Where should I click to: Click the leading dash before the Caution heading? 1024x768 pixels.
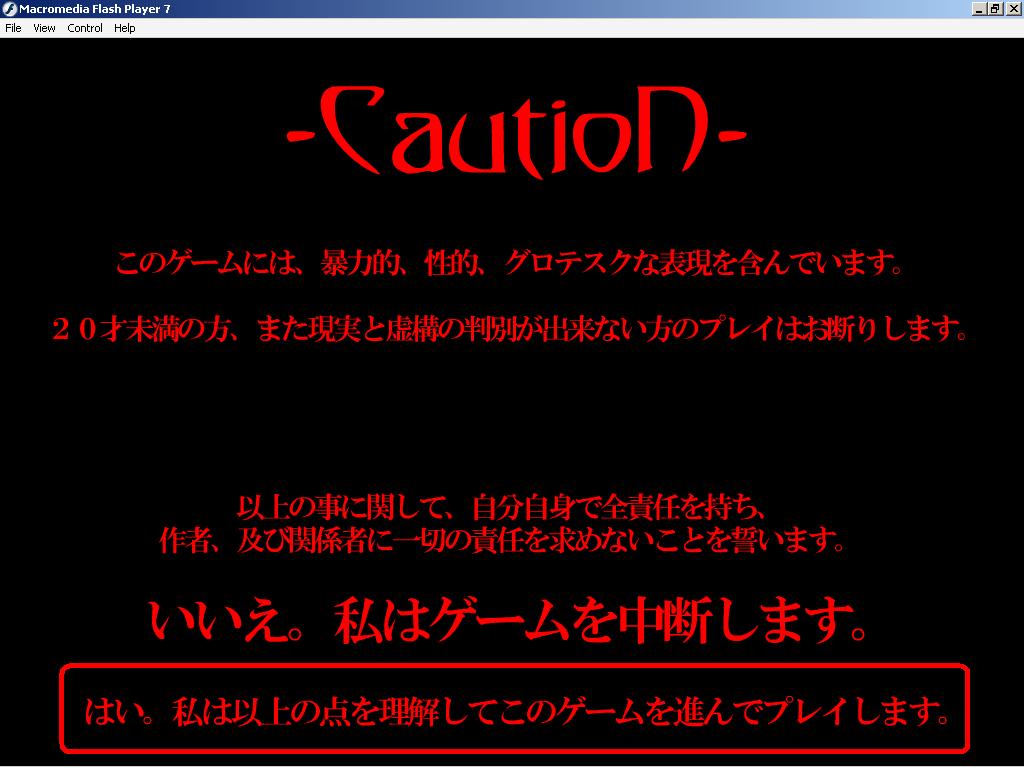click(300, 135)
